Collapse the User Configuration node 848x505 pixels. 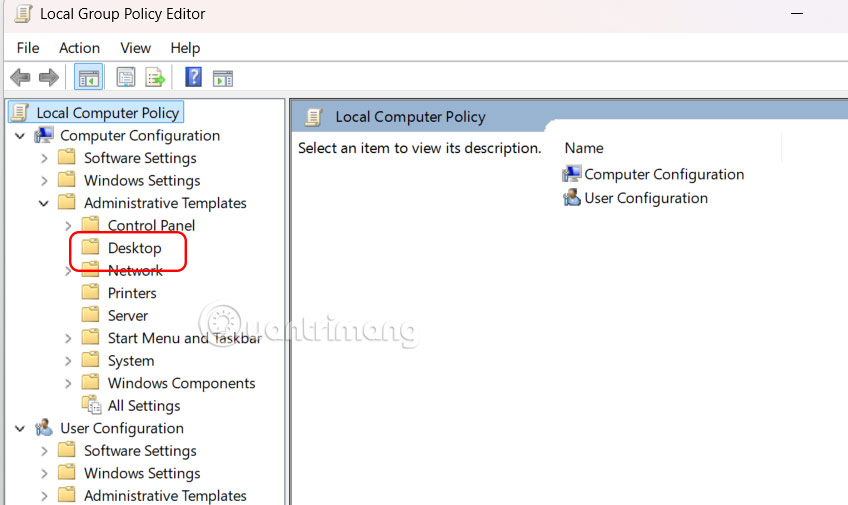coord(20,429)
